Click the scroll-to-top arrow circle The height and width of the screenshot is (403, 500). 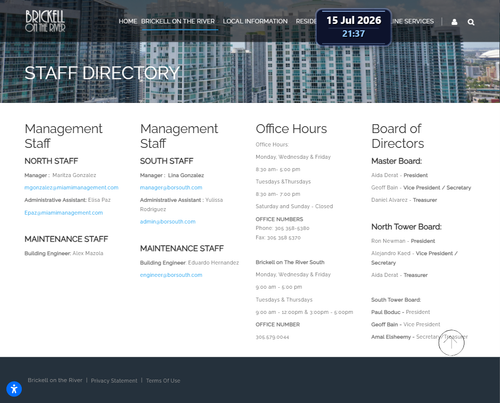(x=451, y=343)
